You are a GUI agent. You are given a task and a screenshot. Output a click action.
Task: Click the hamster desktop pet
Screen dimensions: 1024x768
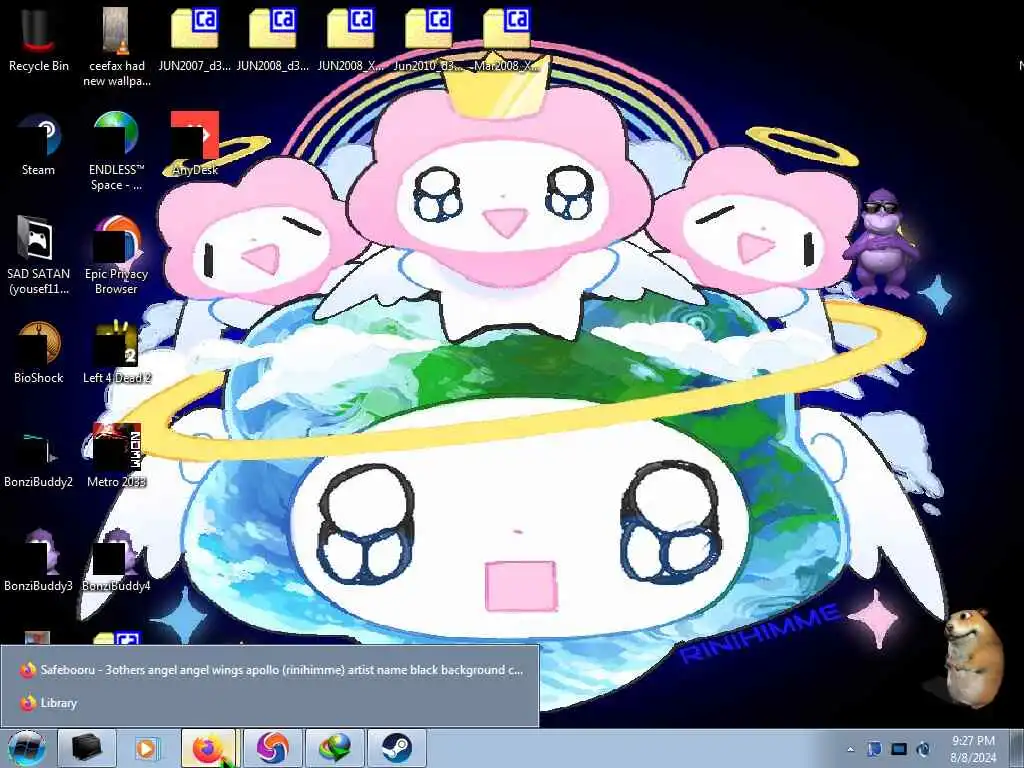click(973, 657)
